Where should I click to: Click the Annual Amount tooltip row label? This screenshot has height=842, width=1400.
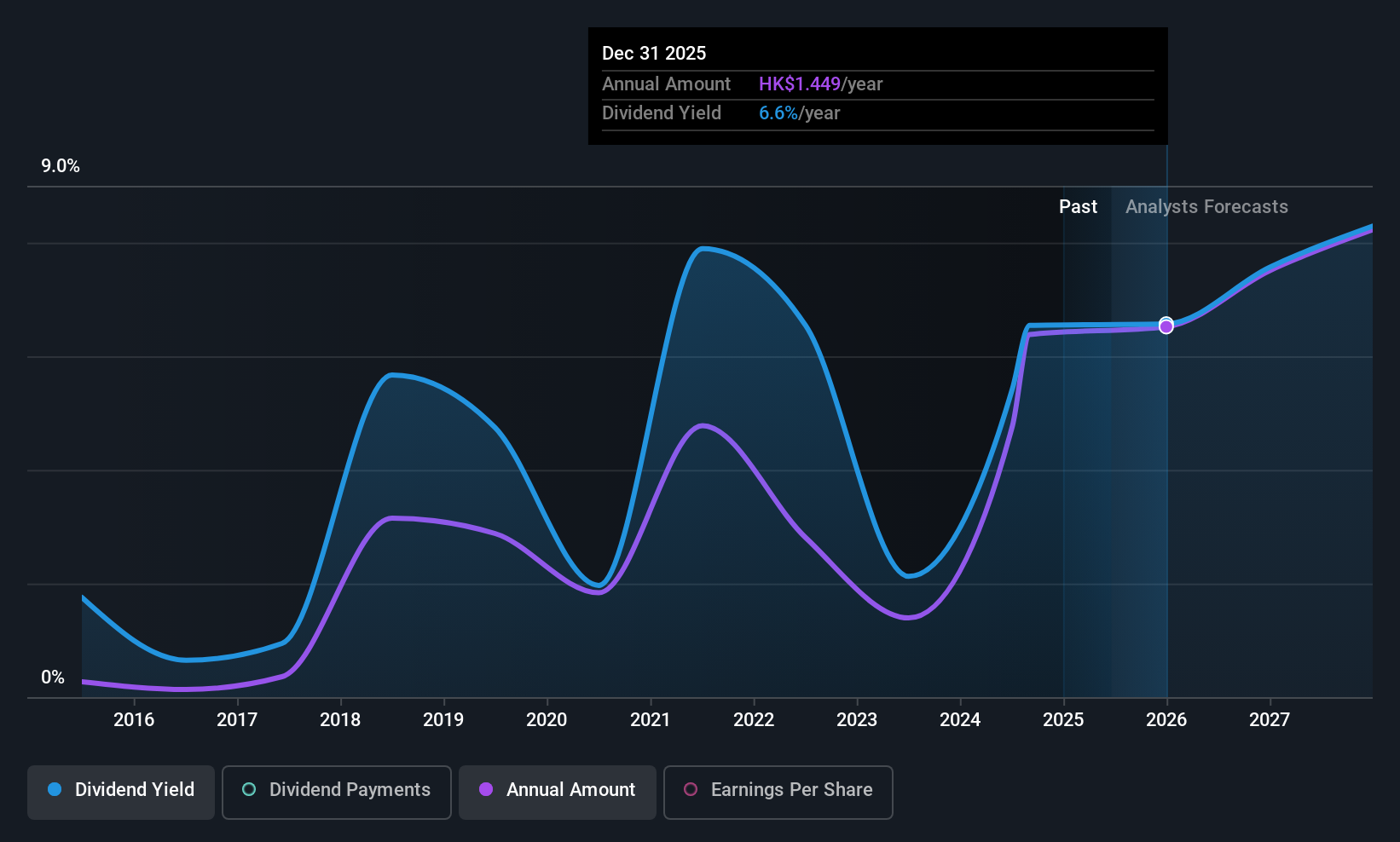[666, 84]
